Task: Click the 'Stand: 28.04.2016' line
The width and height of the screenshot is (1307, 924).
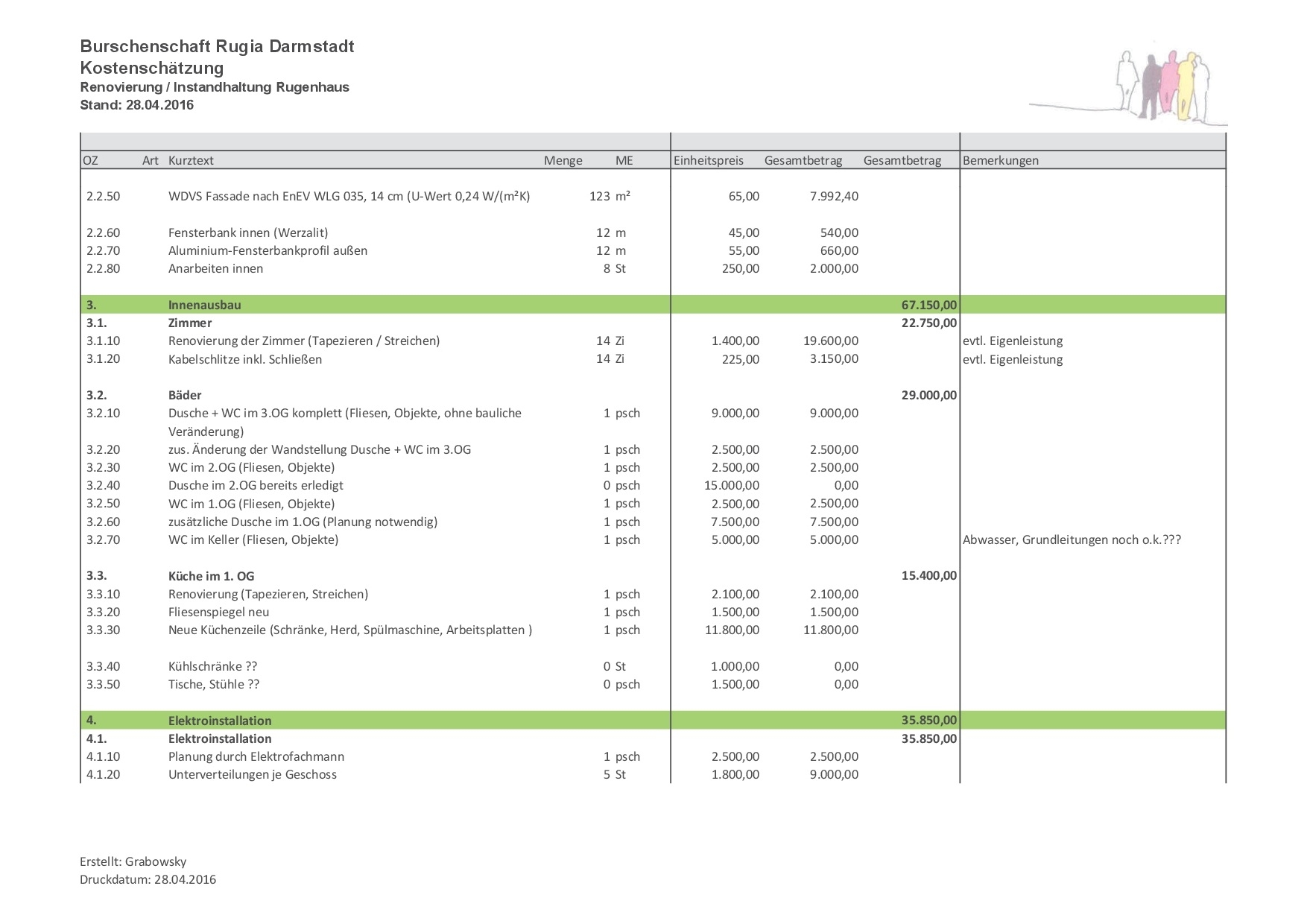Action: tap(136, 105)
